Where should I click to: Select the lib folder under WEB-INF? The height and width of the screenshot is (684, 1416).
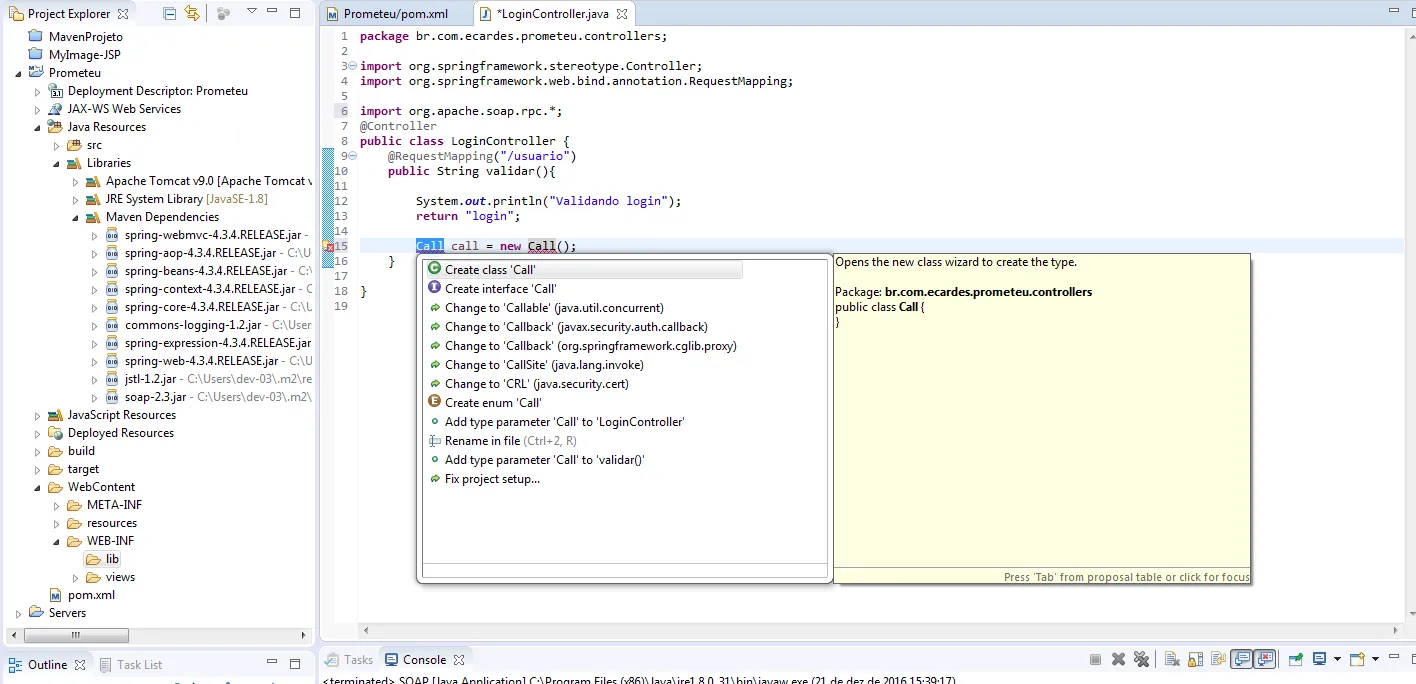coord(112,559)
